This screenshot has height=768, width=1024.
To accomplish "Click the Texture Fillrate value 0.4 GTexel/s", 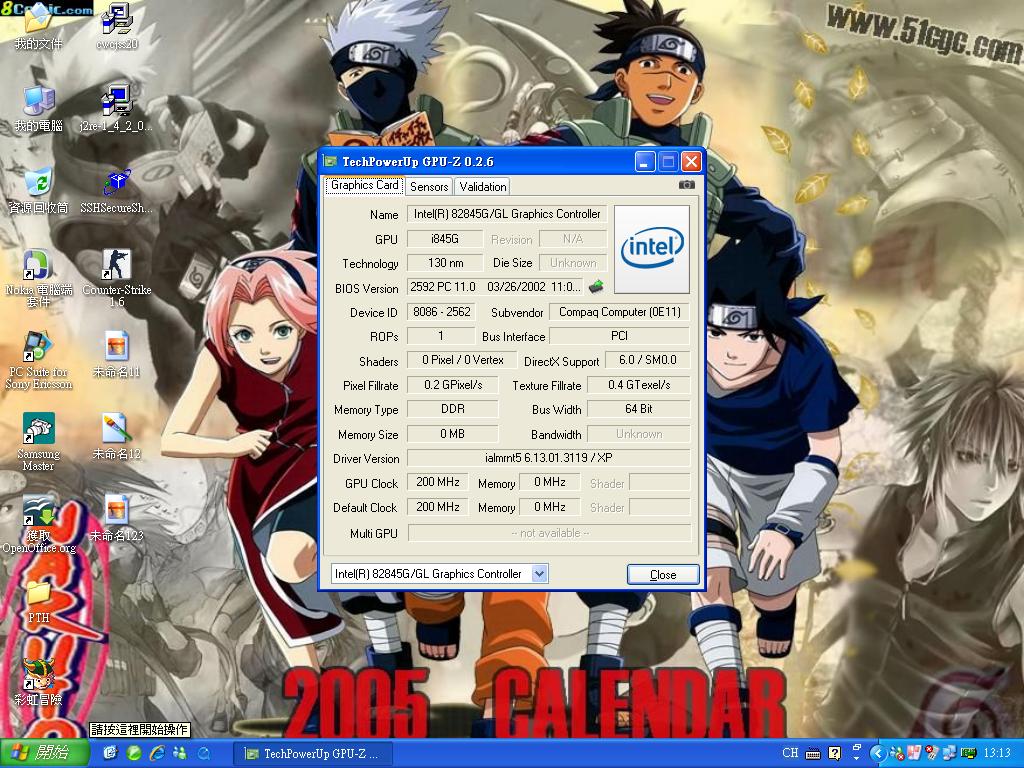I will (x=639, y=385).
